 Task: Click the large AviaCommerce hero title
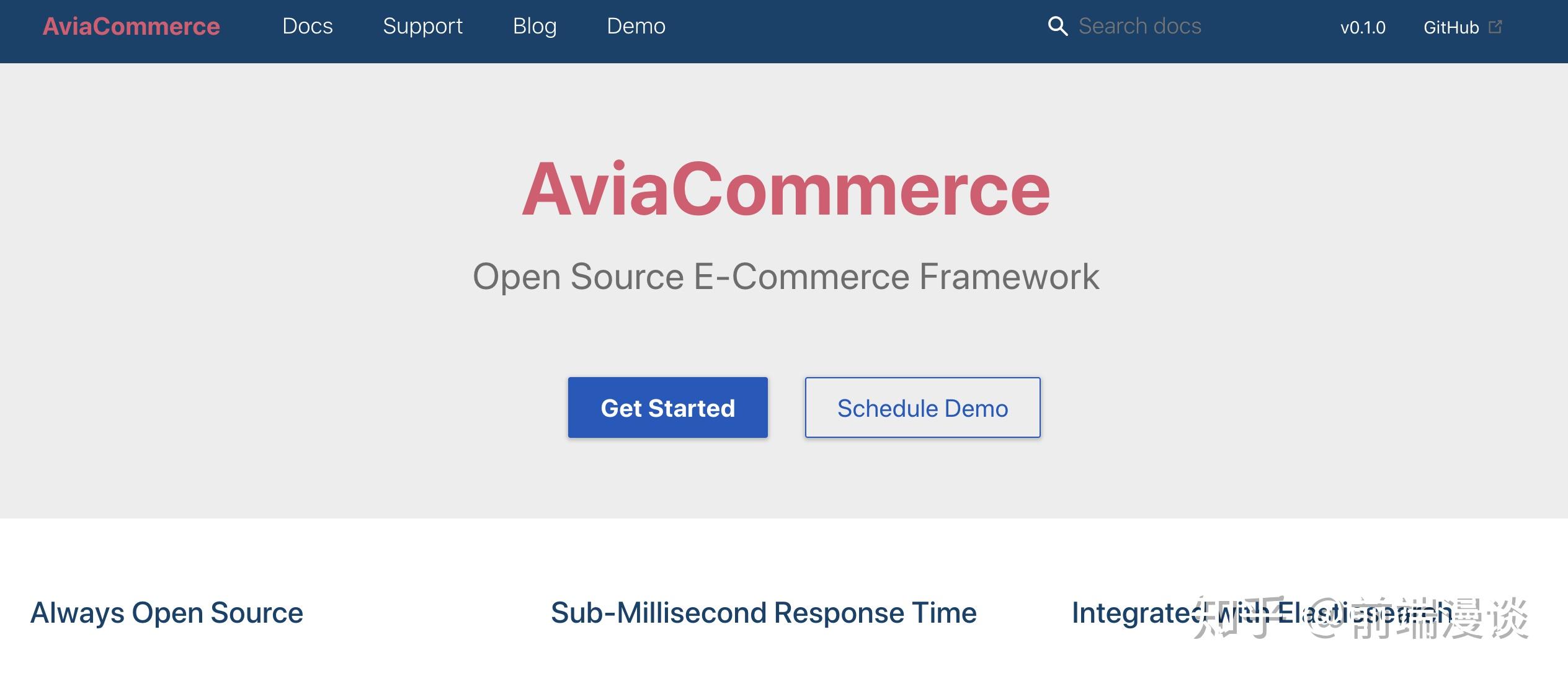[785, 189]
